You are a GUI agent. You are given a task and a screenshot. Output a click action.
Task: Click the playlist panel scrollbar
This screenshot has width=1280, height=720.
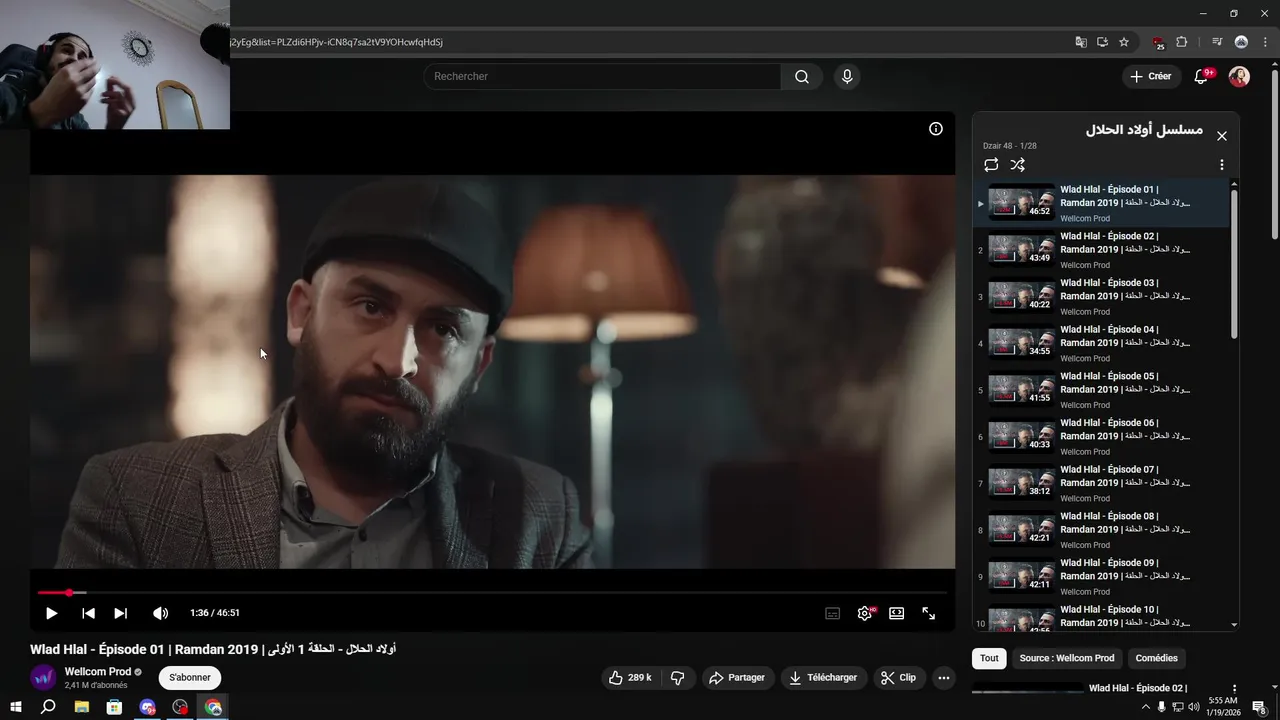(x=1234, y=265)
